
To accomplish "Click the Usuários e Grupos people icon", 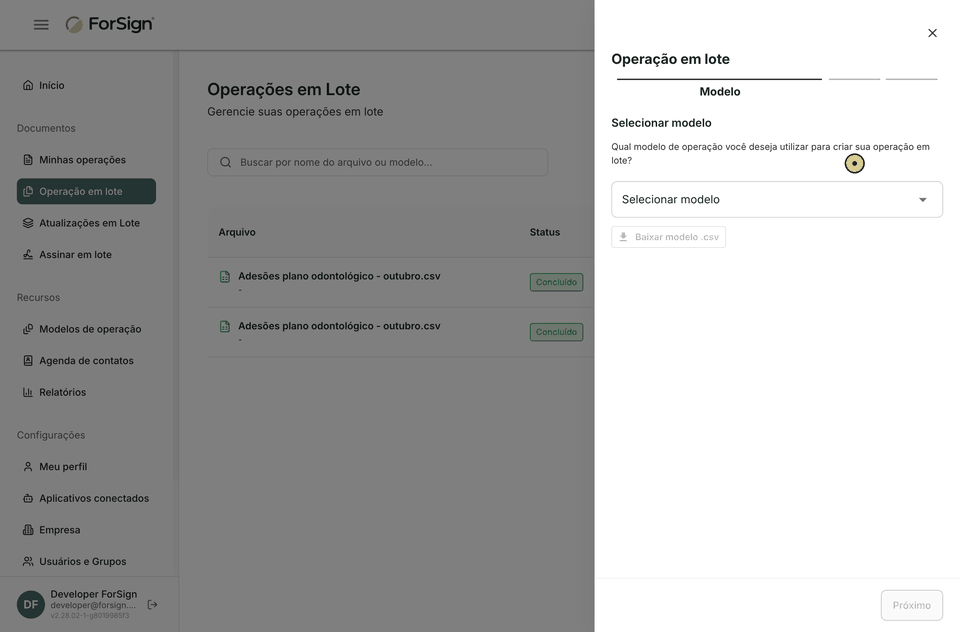I will tap(28, 562).
